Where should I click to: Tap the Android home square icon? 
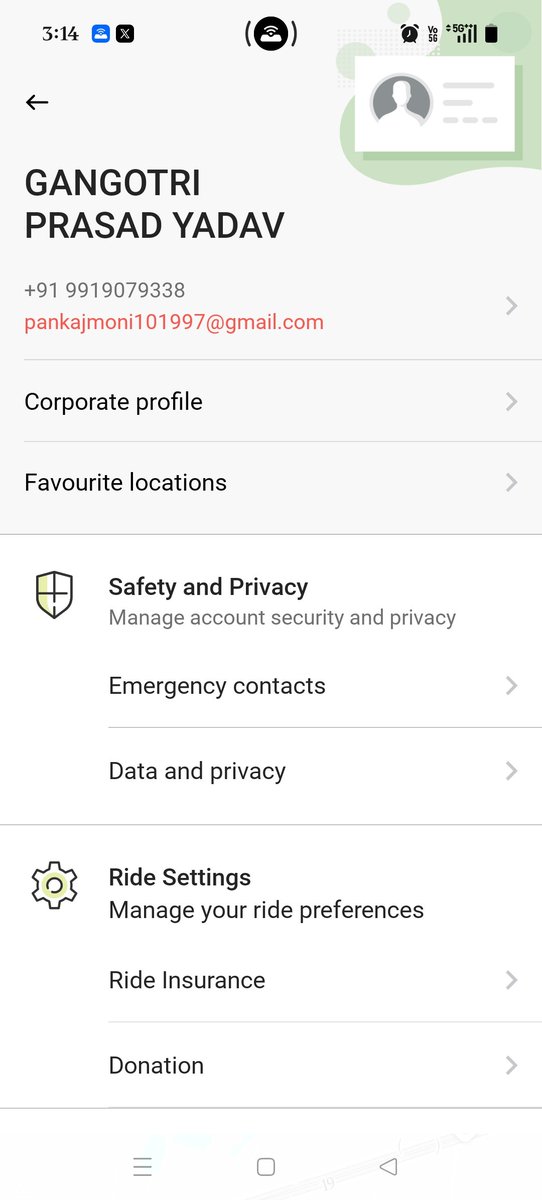point(266,1166)
